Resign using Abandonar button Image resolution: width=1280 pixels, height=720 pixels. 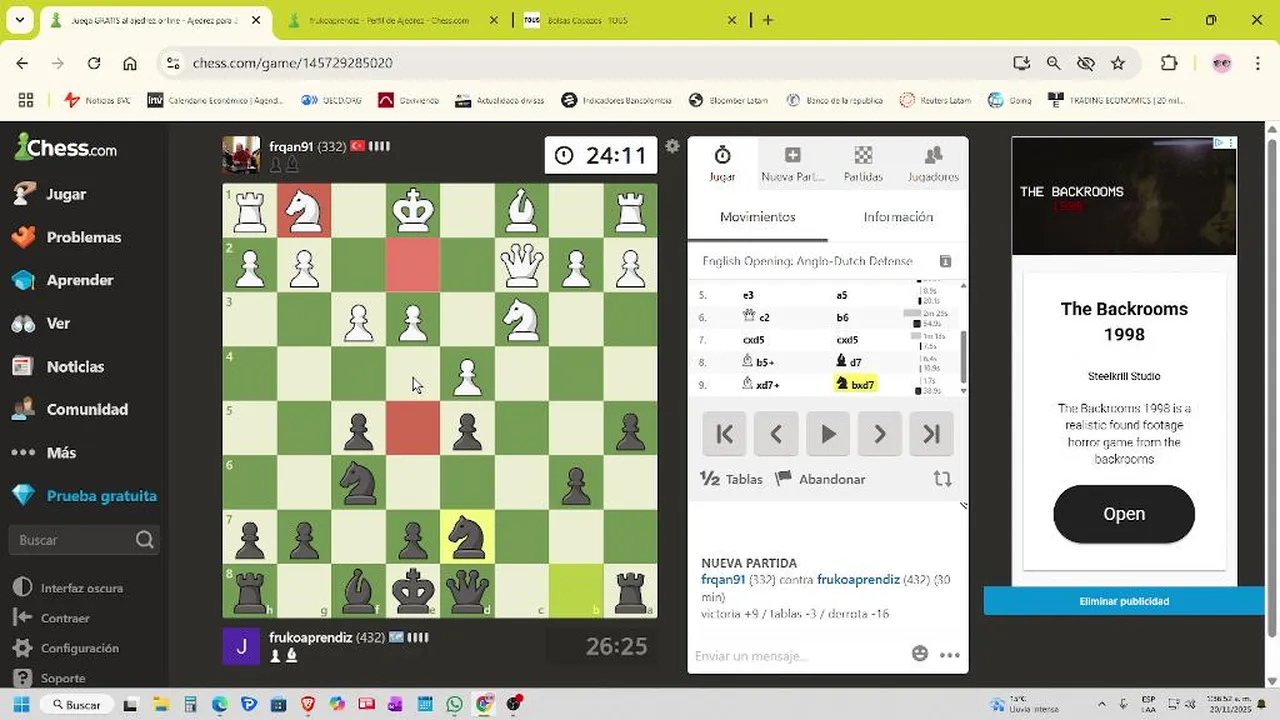coord(821,479)
